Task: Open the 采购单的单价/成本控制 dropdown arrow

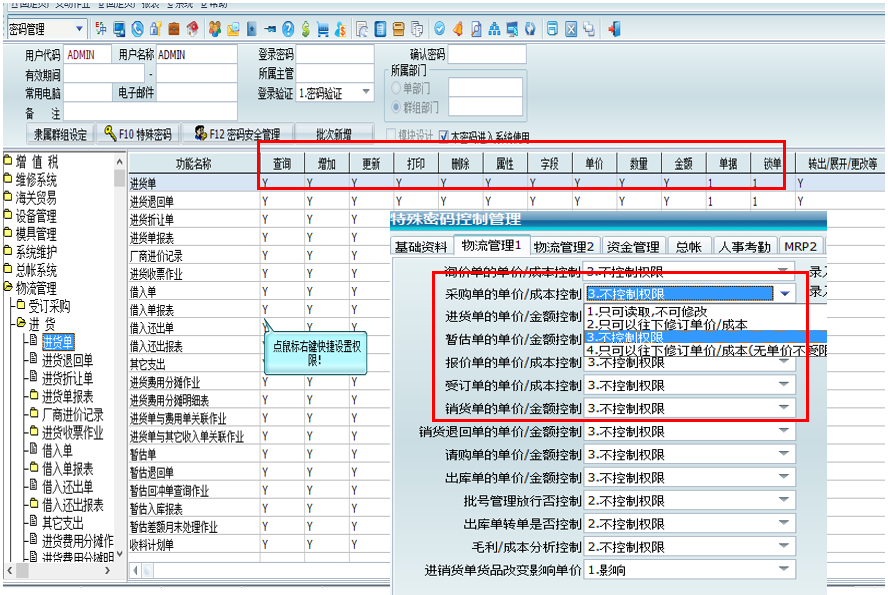Action: (x=784, y=293)
